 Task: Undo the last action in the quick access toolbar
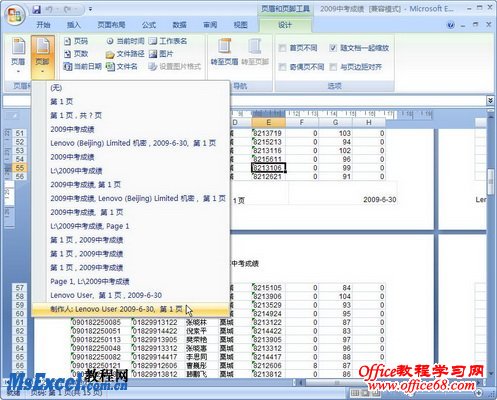coord(50,10)
